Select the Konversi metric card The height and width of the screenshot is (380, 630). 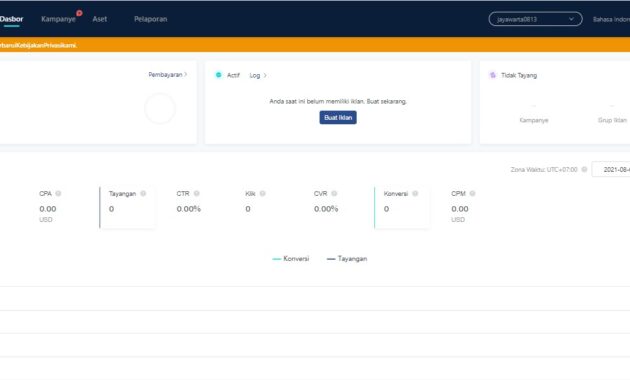coord(402,207)
